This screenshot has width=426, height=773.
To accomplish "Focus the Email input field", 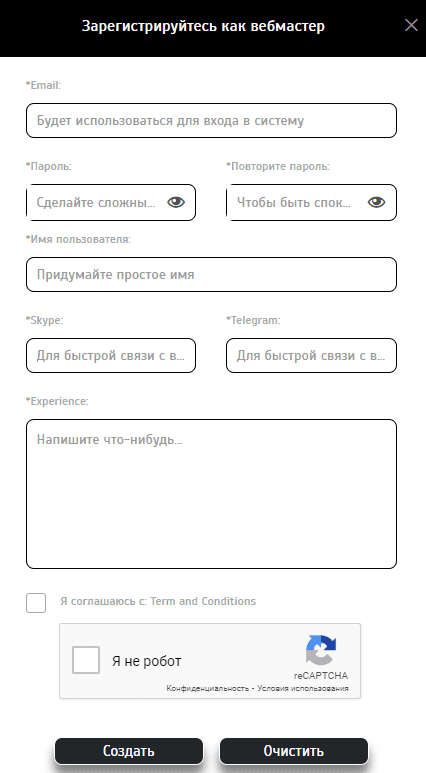I will (212, 120).
